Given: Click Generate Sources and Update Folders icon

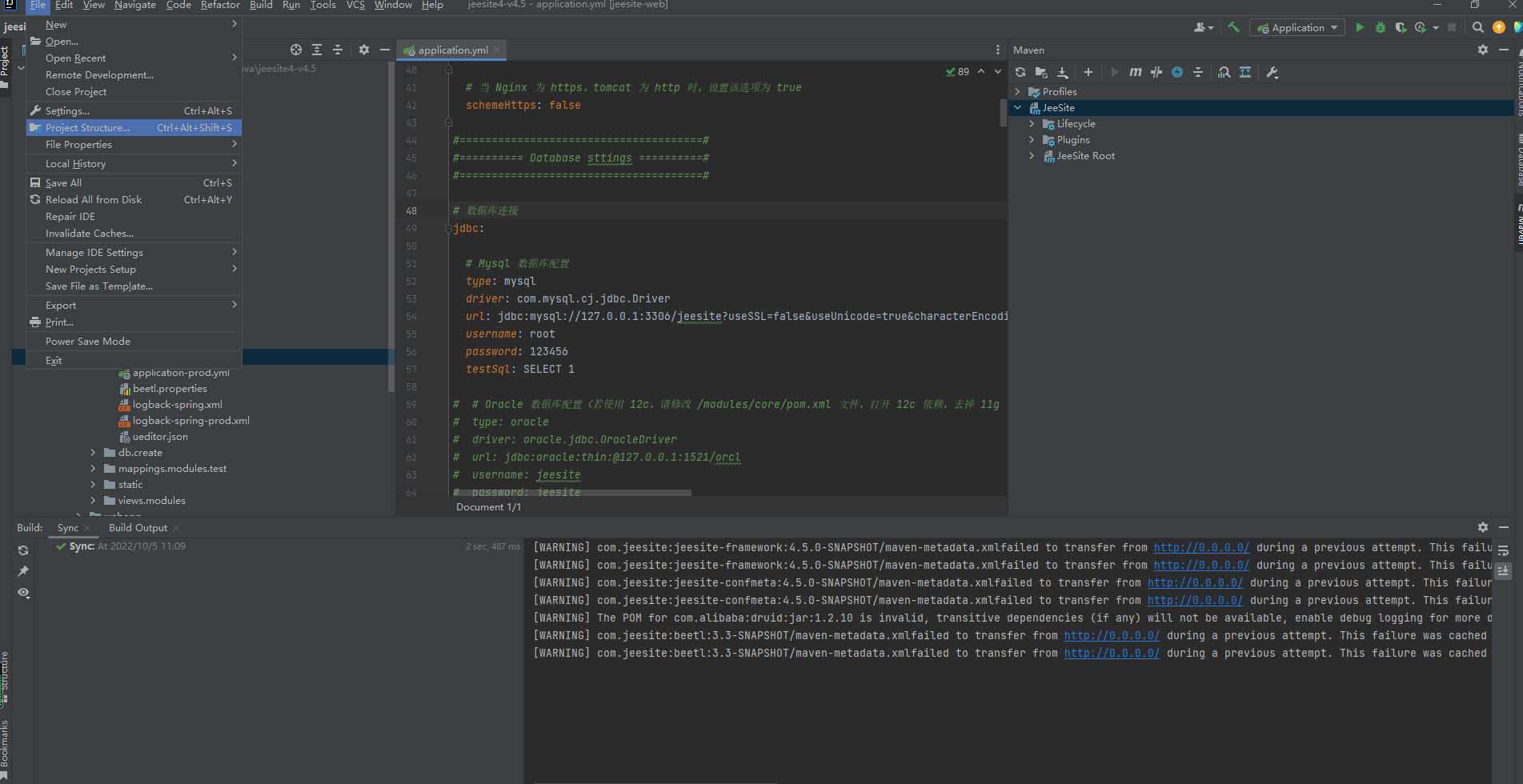Looking at the screenshot, I should [x=1041, y=72].
